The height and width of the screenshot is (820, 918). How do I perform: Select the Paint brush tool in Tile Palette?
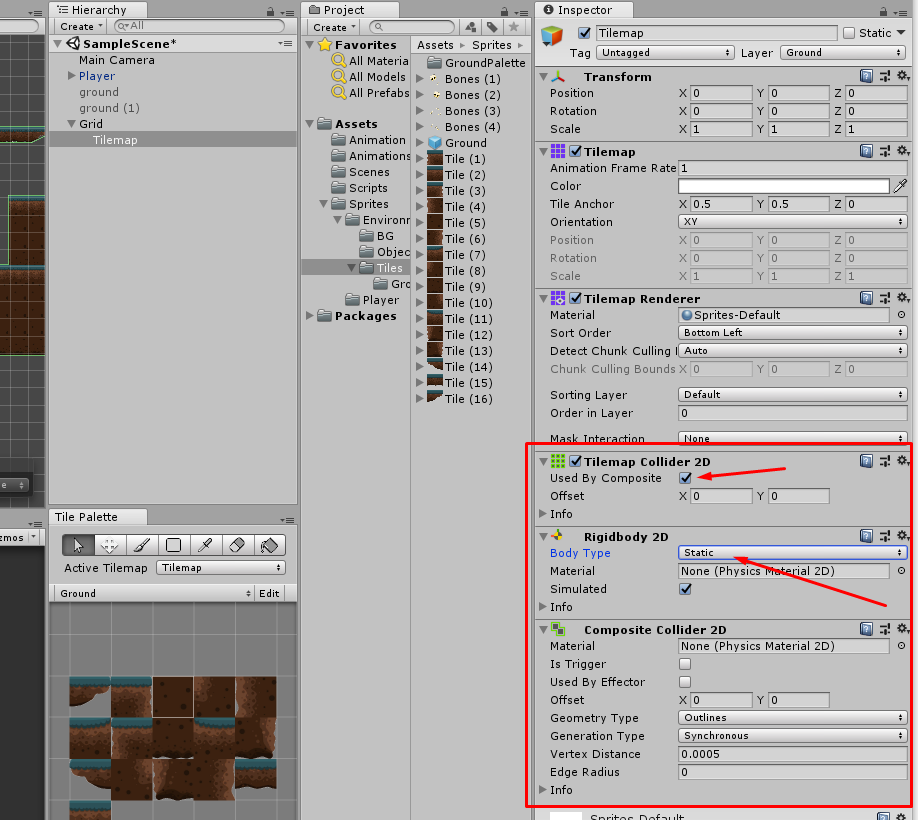pyautogui.click(x=142, y=546)
